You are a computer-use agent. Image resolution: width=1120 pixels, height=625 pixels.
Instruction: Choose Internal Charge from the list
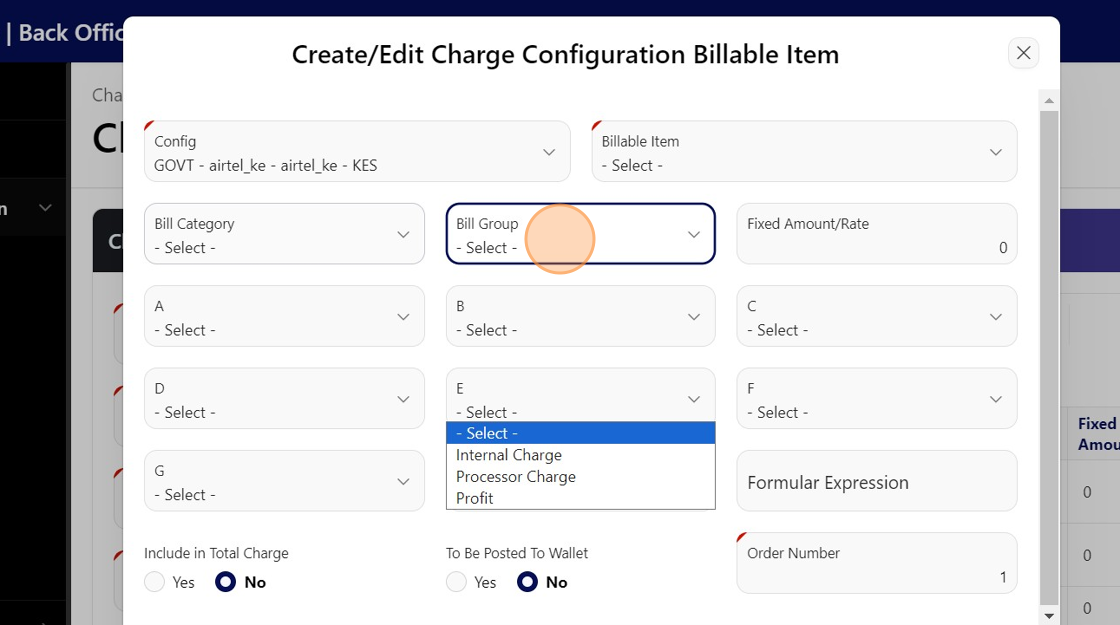click(509, 455)
